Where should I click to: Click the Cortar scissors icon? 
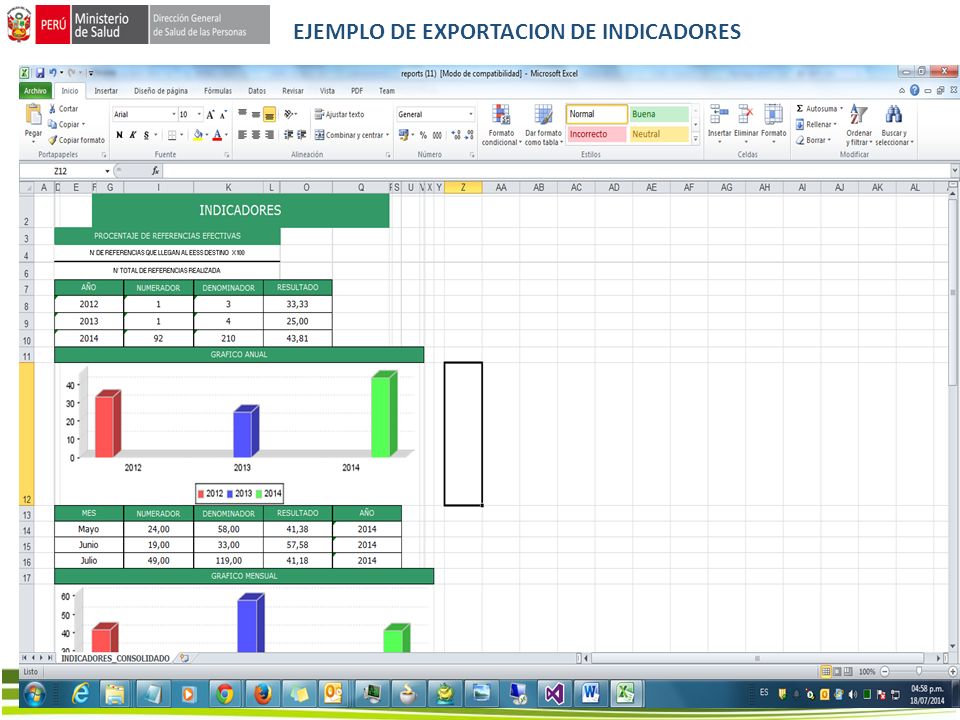click(53, 108)
